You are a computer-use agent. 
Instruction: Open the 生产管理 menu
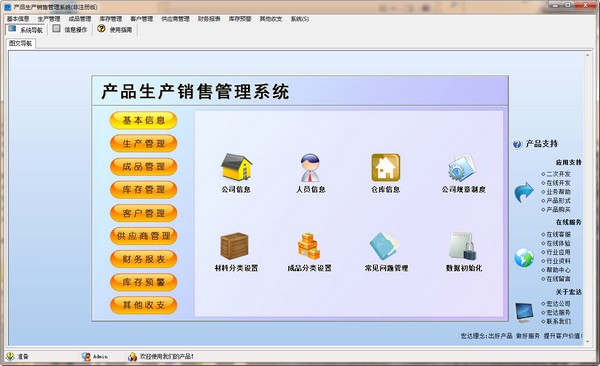pos(49,19)
